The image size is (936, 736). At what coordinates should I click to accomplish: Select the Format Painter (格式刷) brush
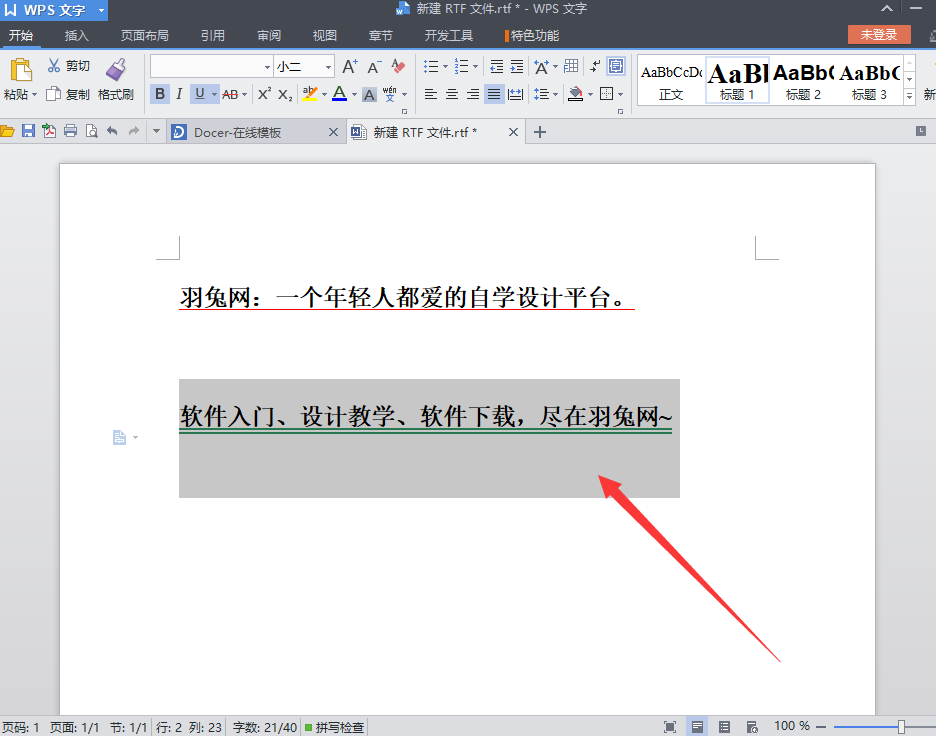coord(116,79)
